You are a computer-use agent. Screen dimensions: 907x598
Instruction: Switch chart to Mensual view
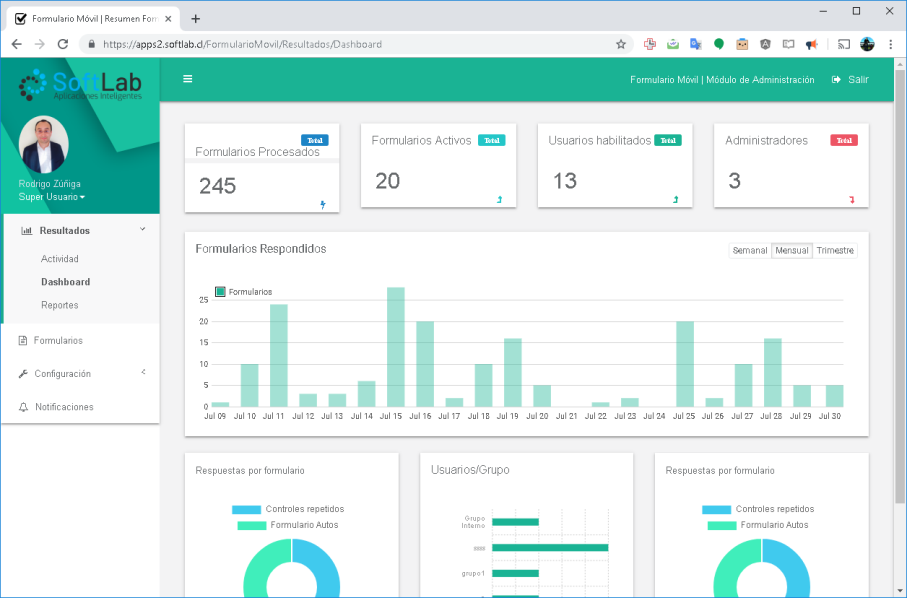click(791, 250)
